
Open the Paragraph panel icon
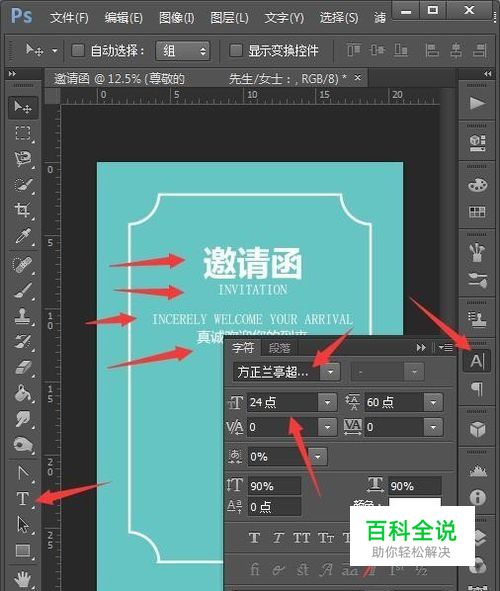click(x=477, y=389)
